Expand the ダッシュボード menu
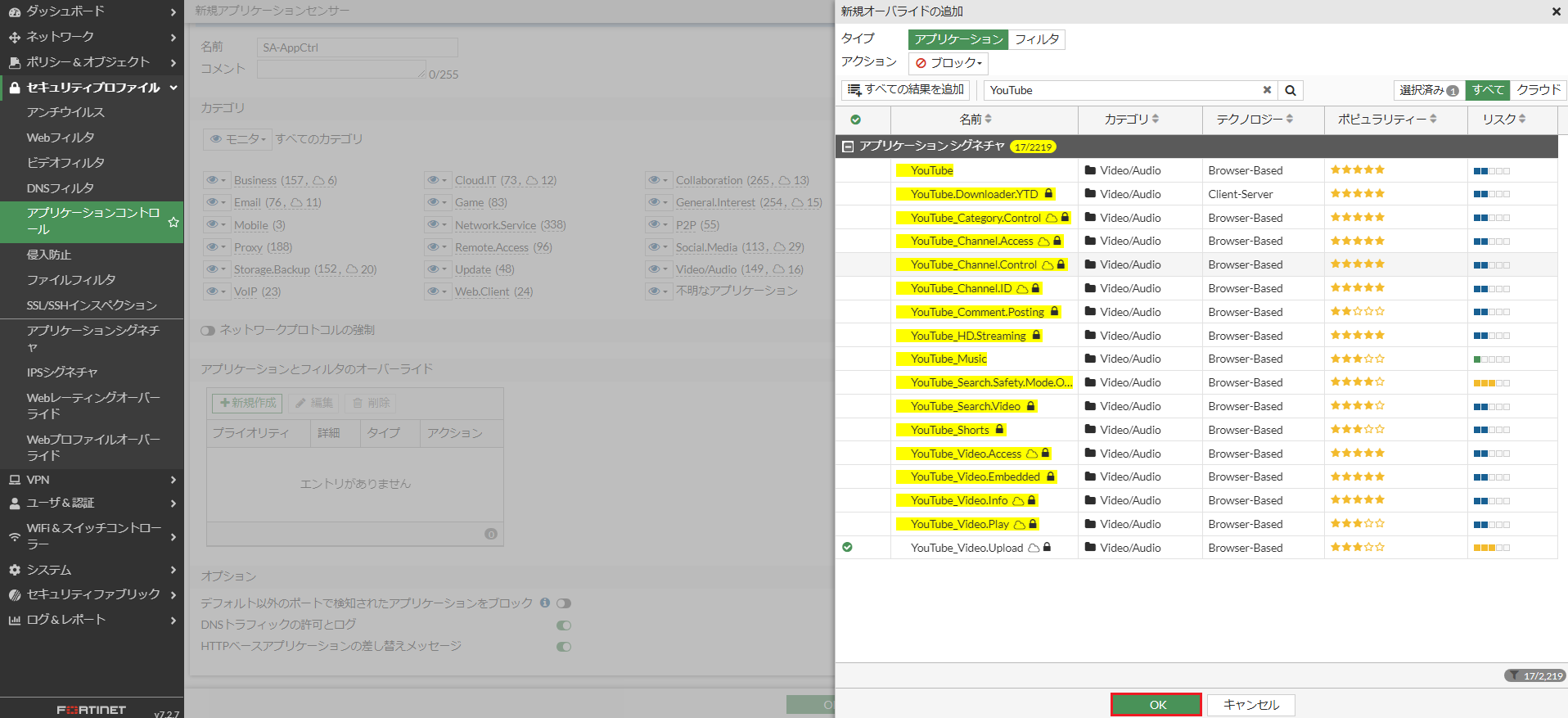The height and width of the screenshot is (718, 1568). click(x=92, y=12)
